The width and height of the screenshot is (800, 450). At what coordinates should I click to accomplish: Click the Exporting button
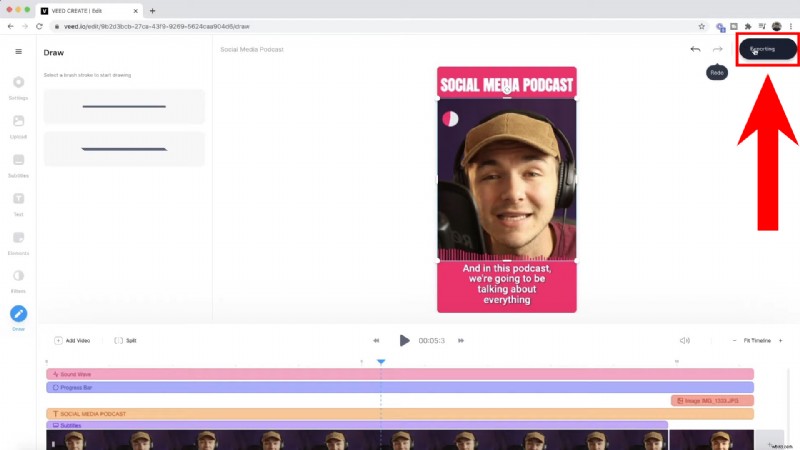[x=767, y=49]
